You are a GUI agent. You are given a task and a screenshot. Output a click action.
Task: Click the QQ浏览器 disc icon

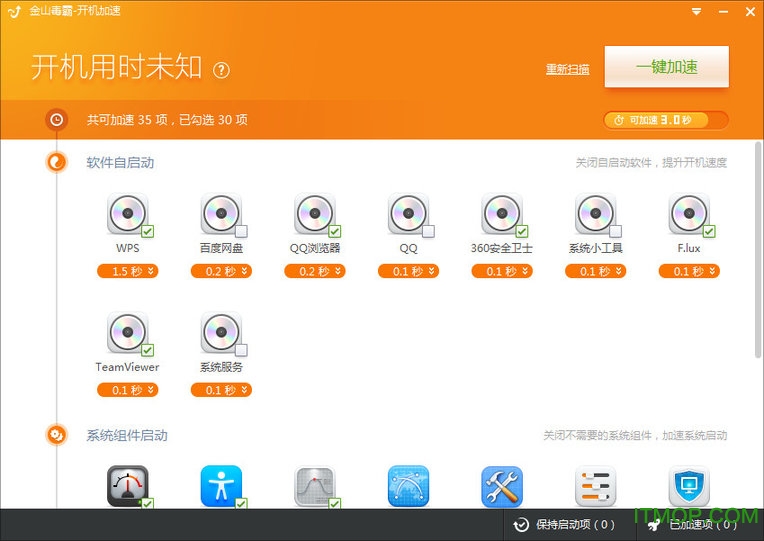(x=314, y=213)
